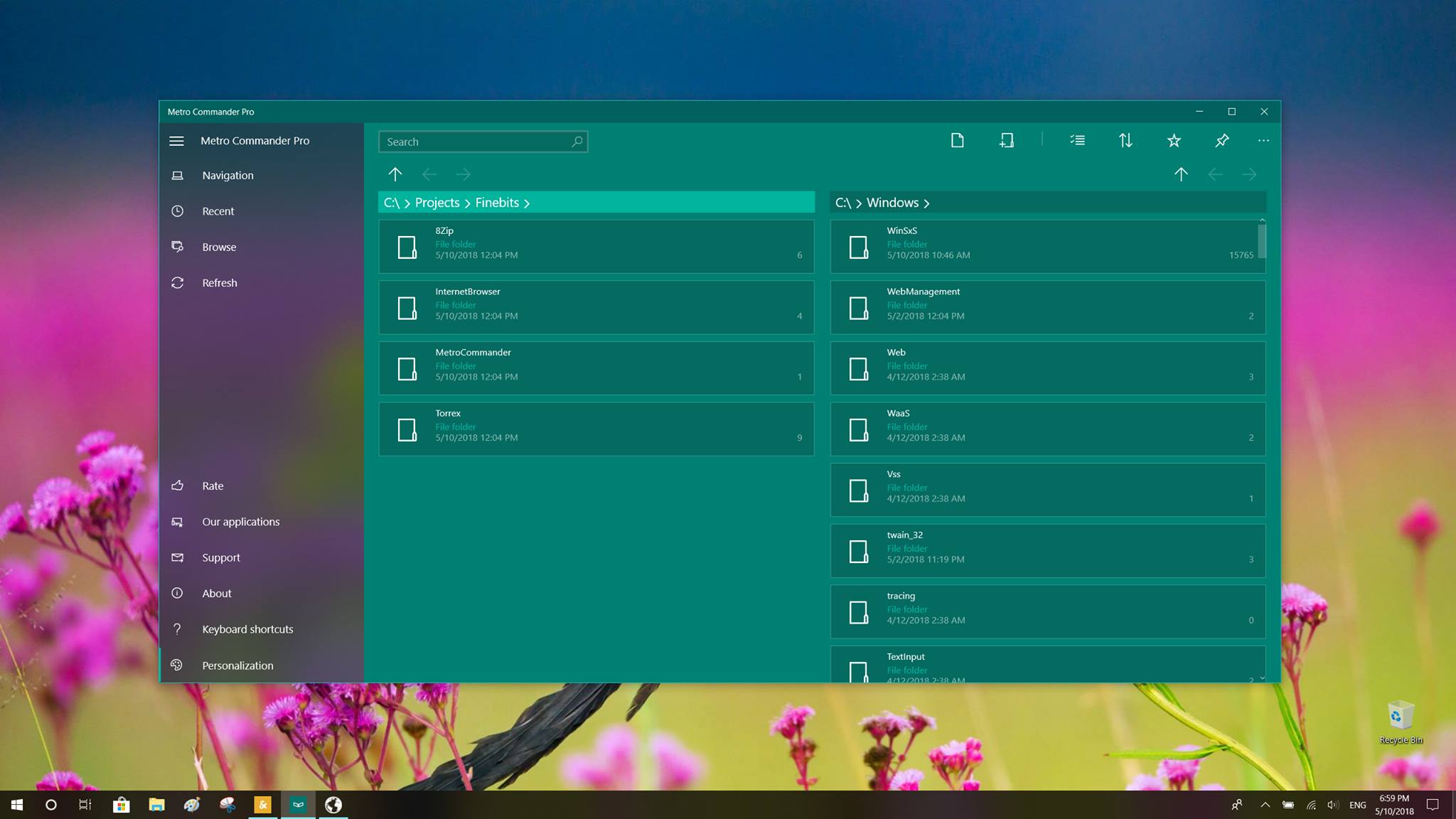
Task: Select Browse in the sidebar
Action: [262, 247]
